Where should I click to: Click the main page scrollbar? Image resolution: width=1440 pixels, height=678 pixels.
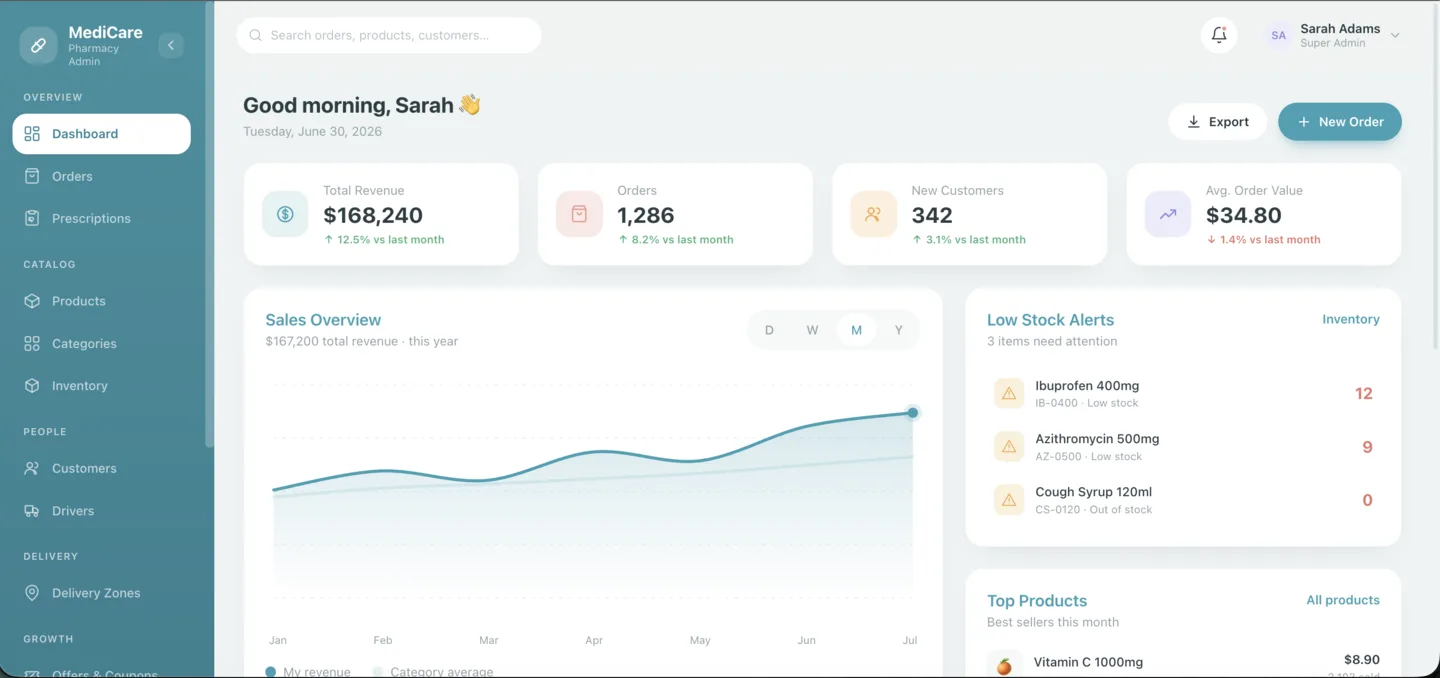pos(1436,175)
